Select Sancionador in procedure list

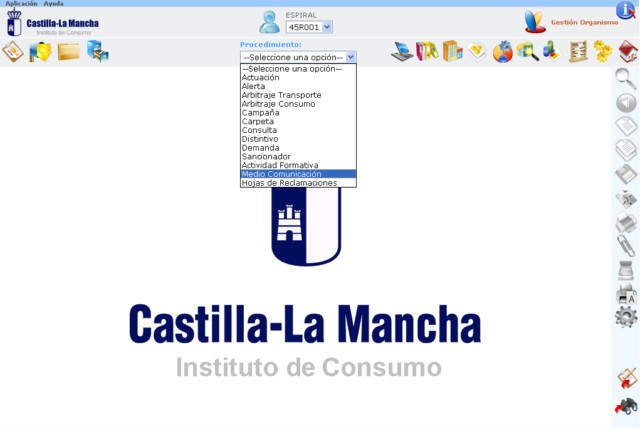298,156
